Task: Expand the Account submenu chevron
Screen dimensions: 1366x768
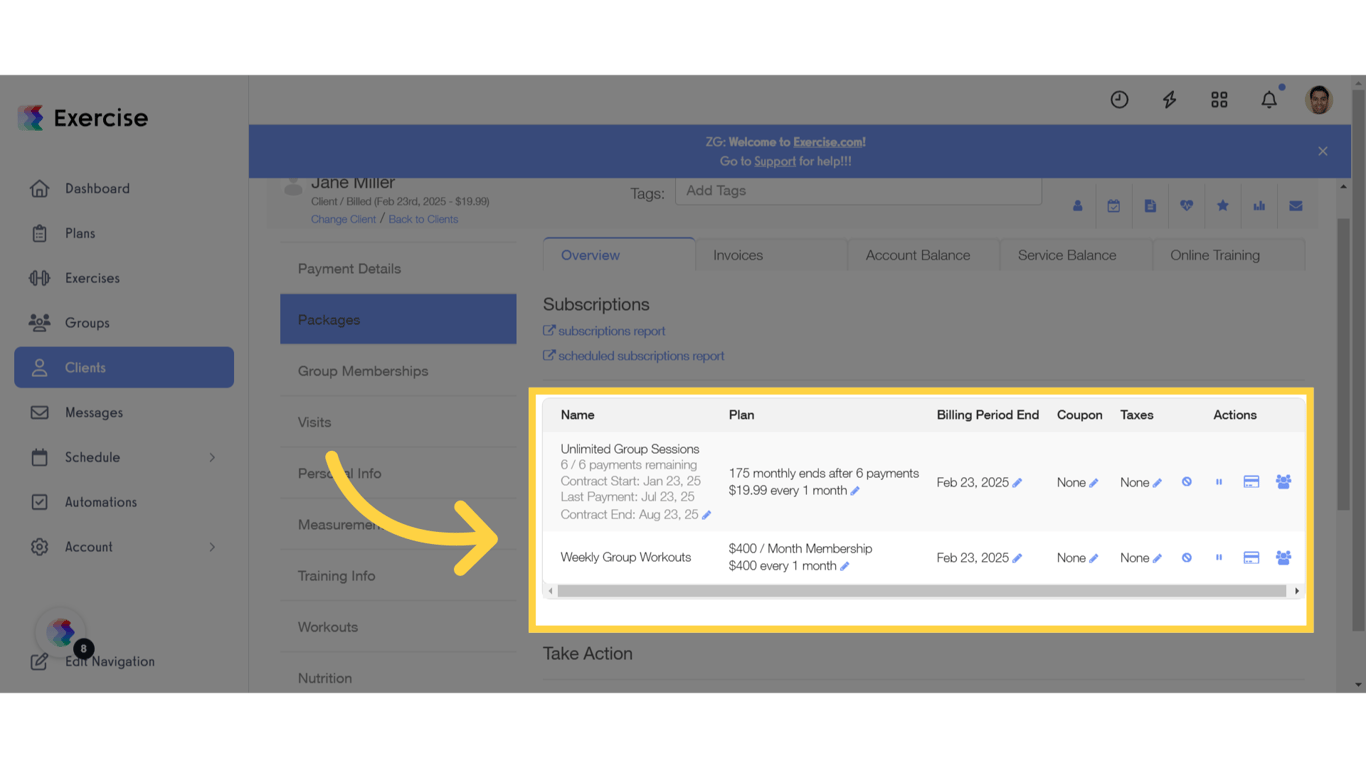Action: pyautogui.click(x=212, y=547)
